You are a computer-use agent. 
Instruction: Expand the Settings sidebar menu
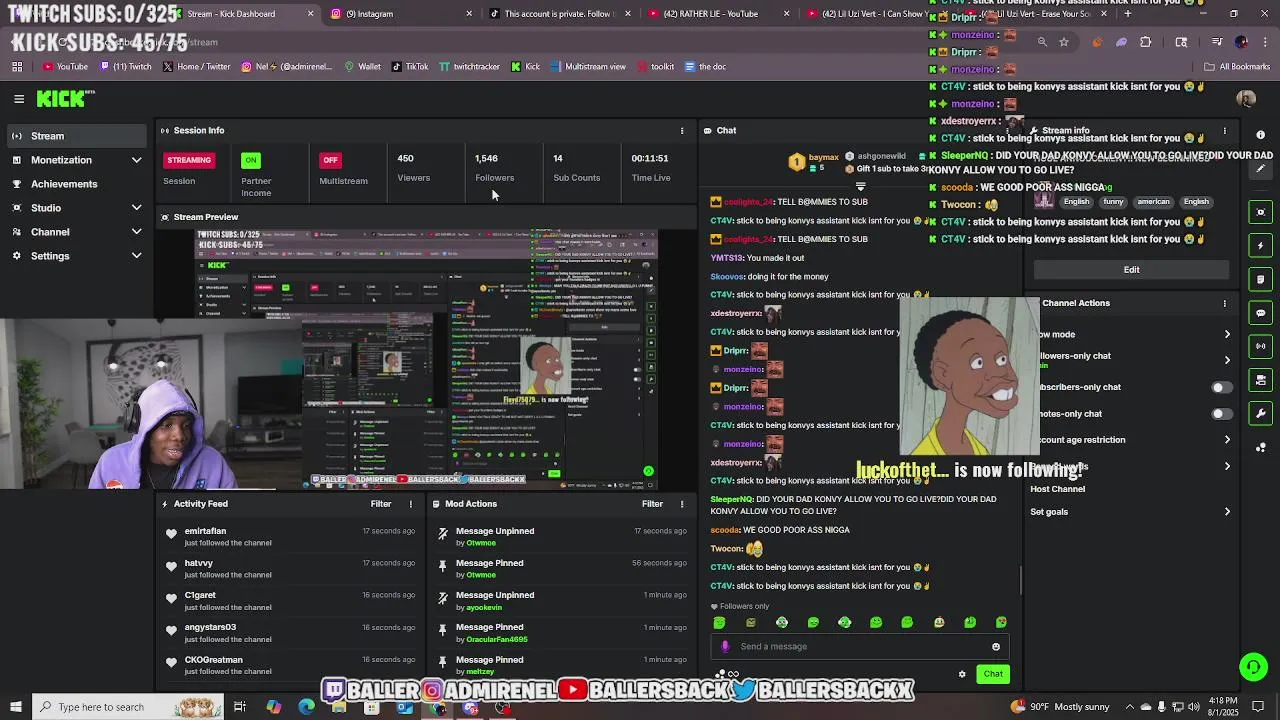[x=75, y=256]
